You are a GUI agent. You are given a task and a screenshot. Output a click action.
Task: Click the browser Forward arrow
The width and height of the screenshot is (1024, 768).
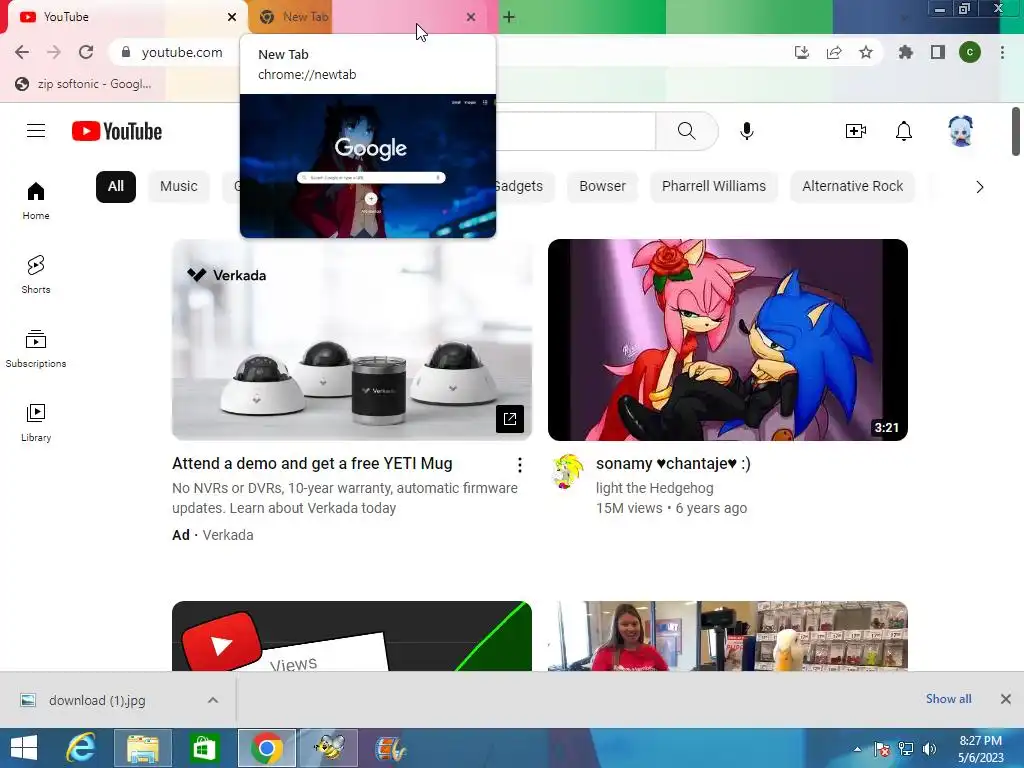point(54,52)
